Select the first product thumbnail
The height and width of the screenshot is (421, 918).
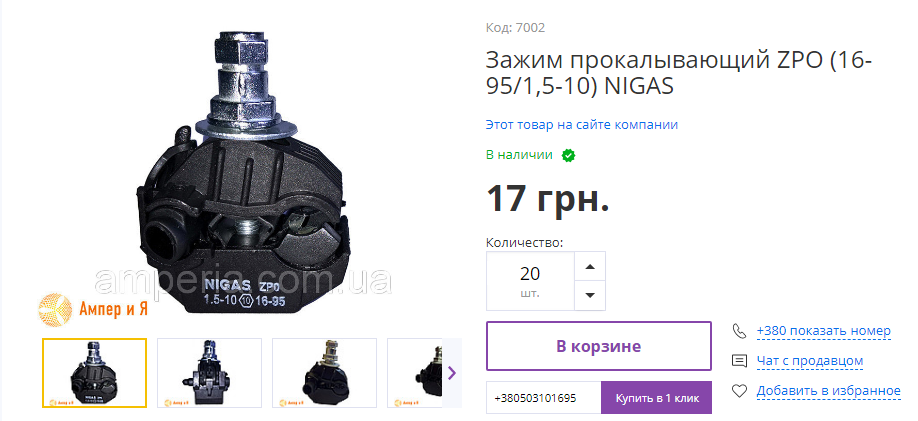point(94,373)
